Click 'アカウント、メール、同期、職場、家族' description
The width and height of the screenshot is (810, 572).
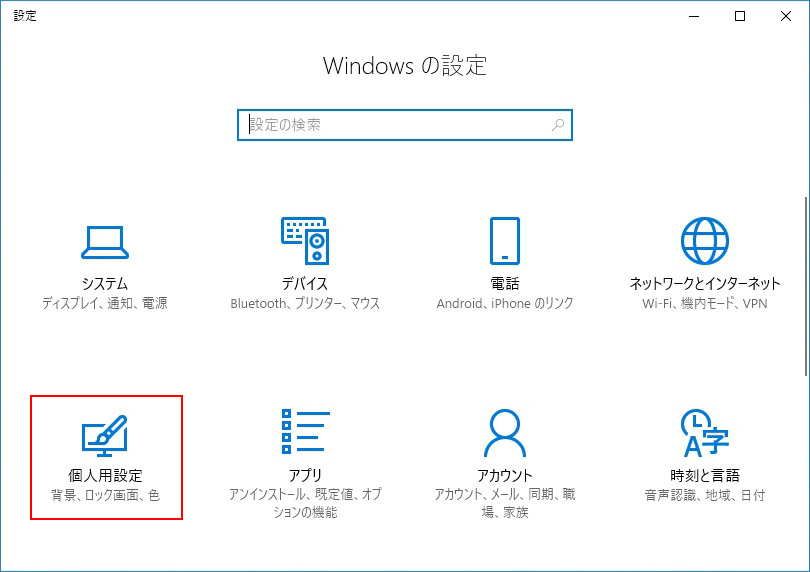505,503
